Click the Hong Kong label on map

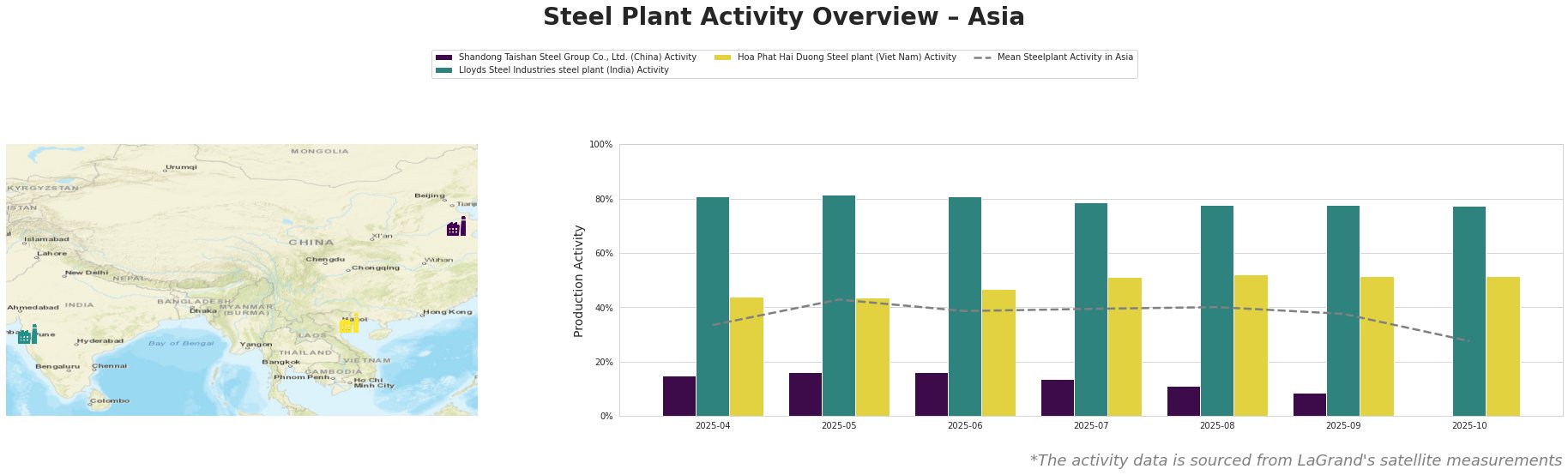coord(448,312)
